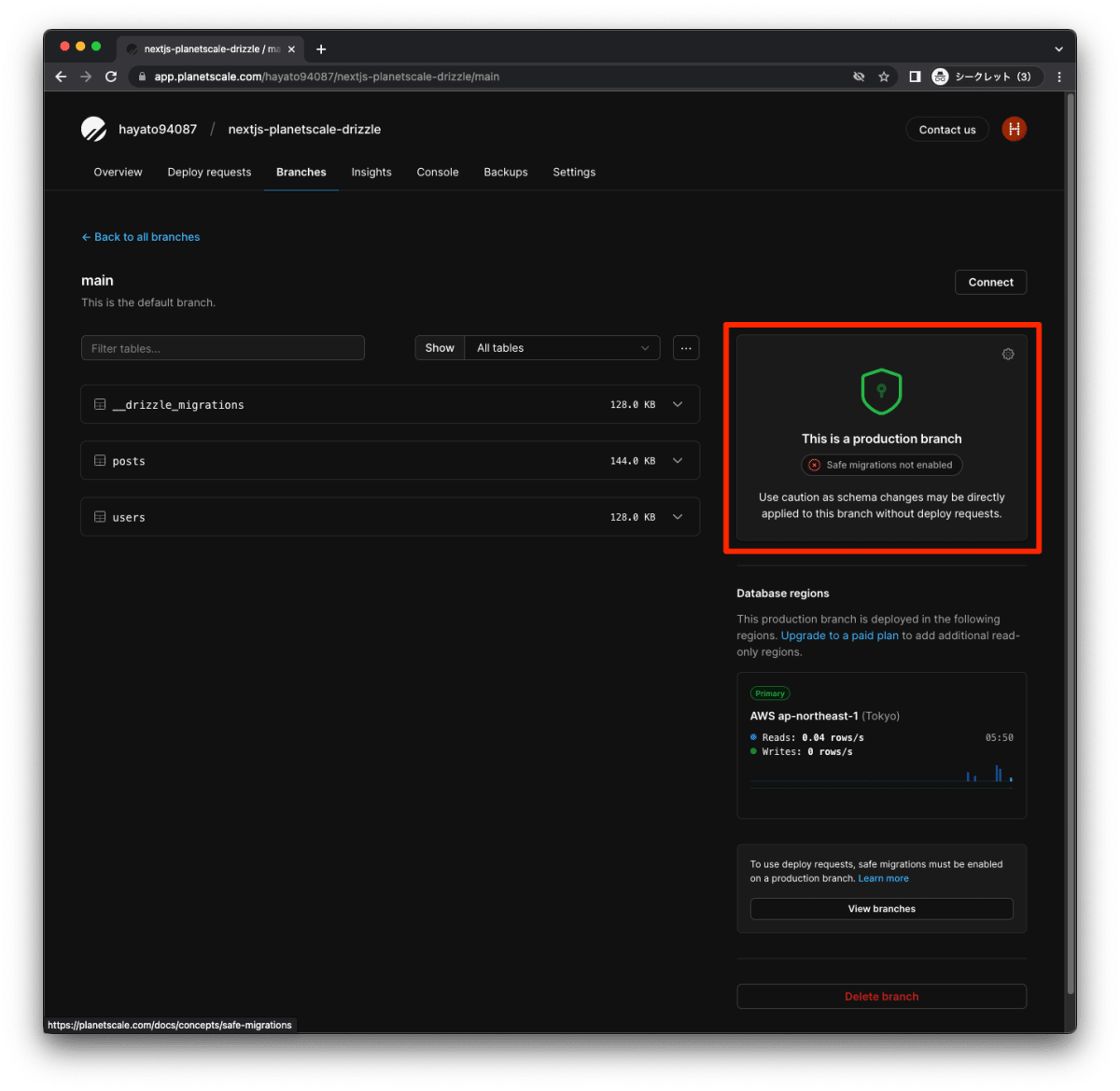Click Back to all branches link

pyautogui.click(x=141, y=237)
